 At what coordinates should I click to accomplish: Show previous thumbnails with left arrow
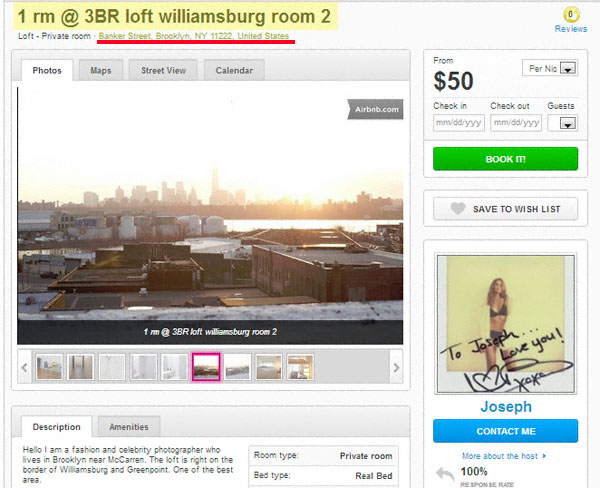24,367
